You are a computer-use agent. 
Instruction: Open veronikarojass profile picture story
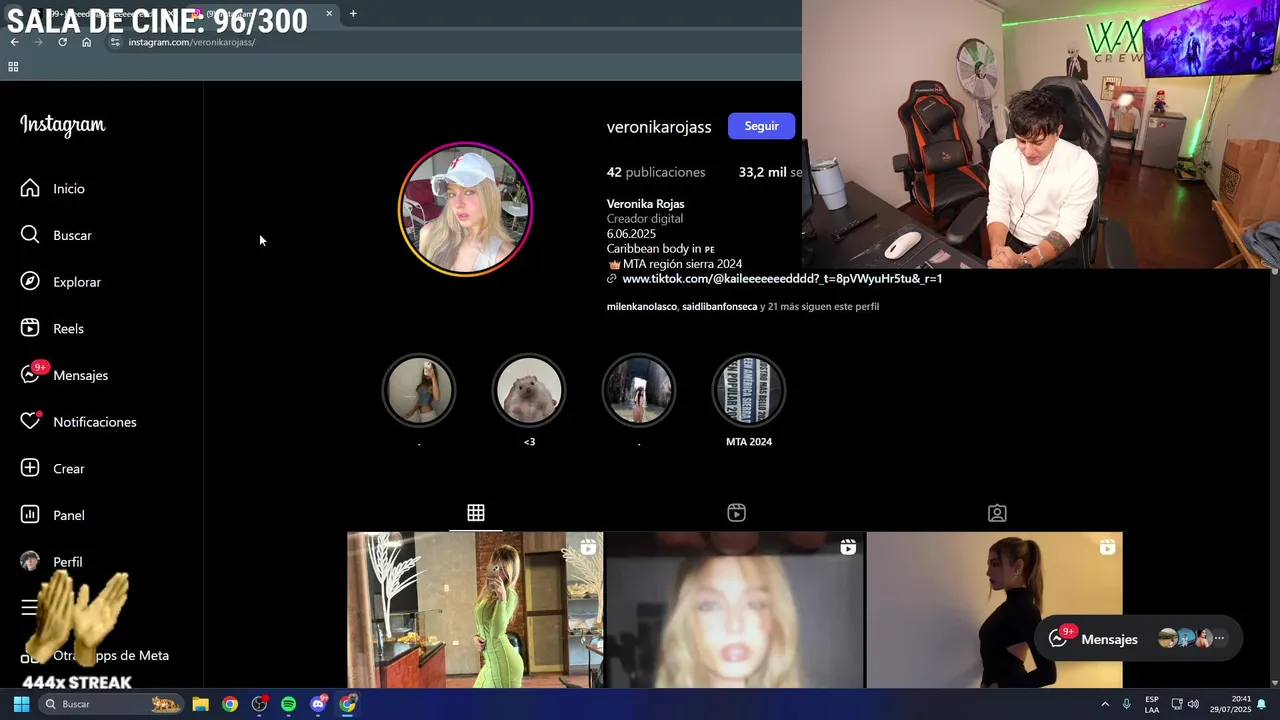(x=465, y=209)
